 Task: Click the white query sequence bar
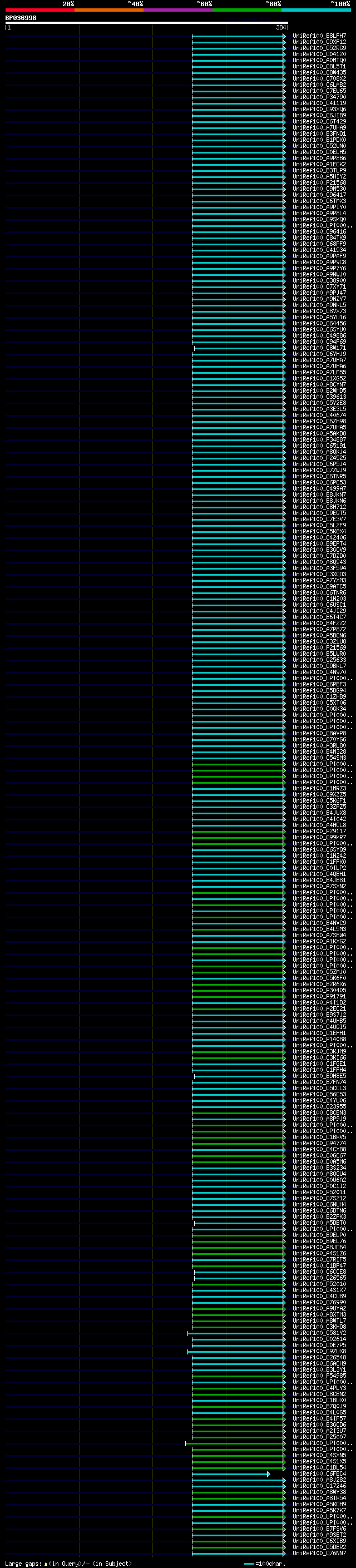[x=147, y=23]
